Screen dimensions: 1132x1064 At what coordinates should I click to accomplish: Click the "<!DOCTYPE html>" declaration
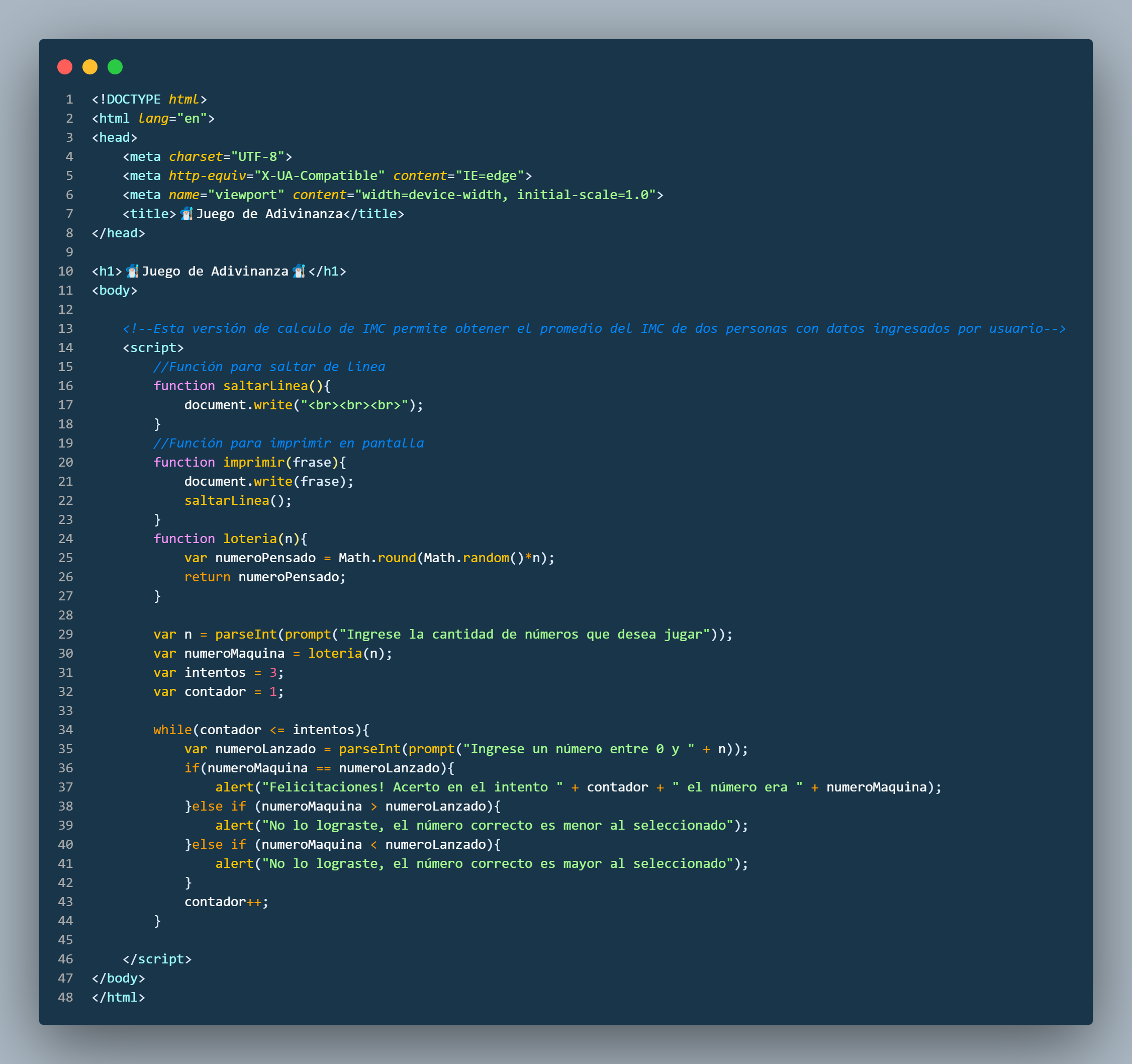(x=149, y=99)
